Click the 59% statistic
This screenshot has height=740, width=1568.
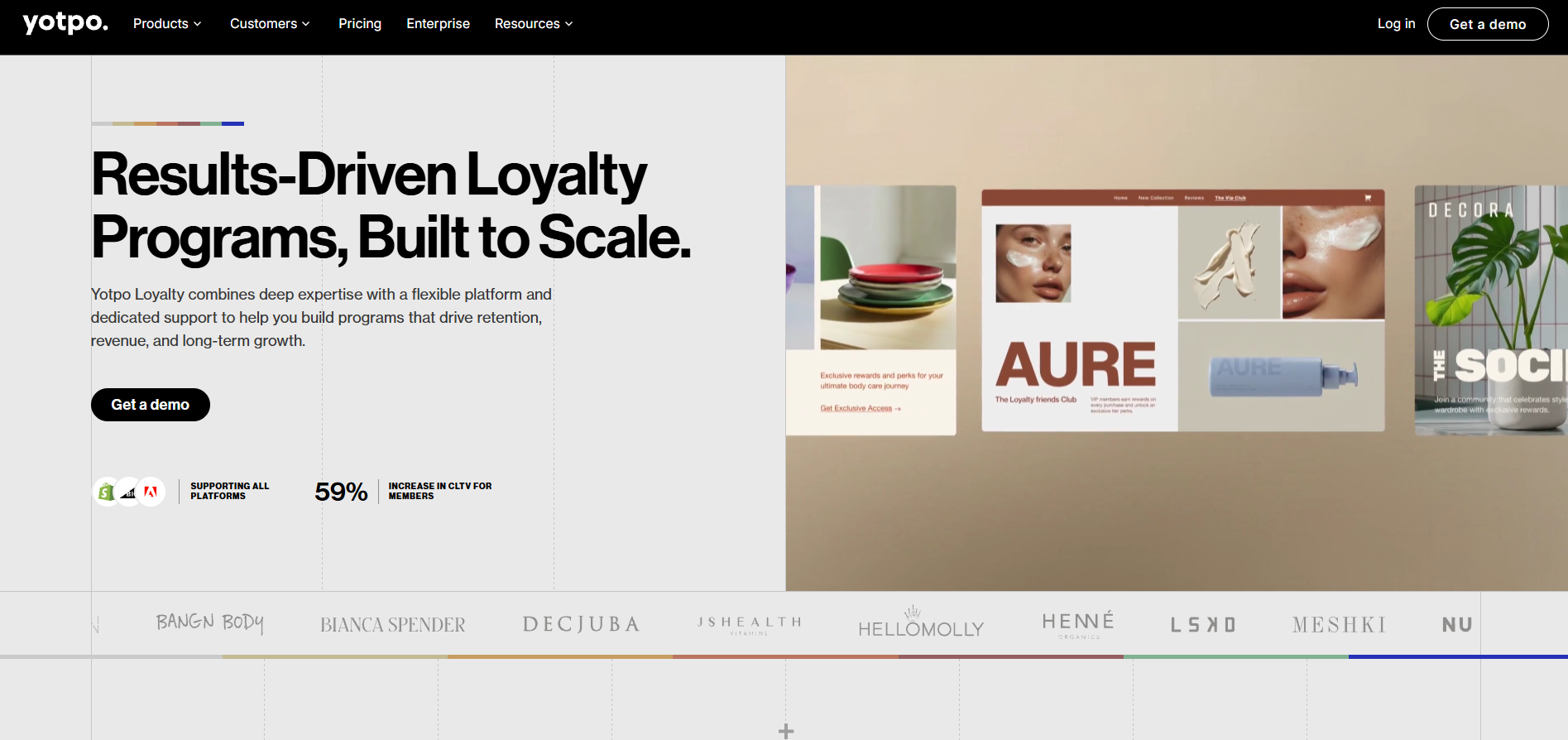tap(341, 492)
